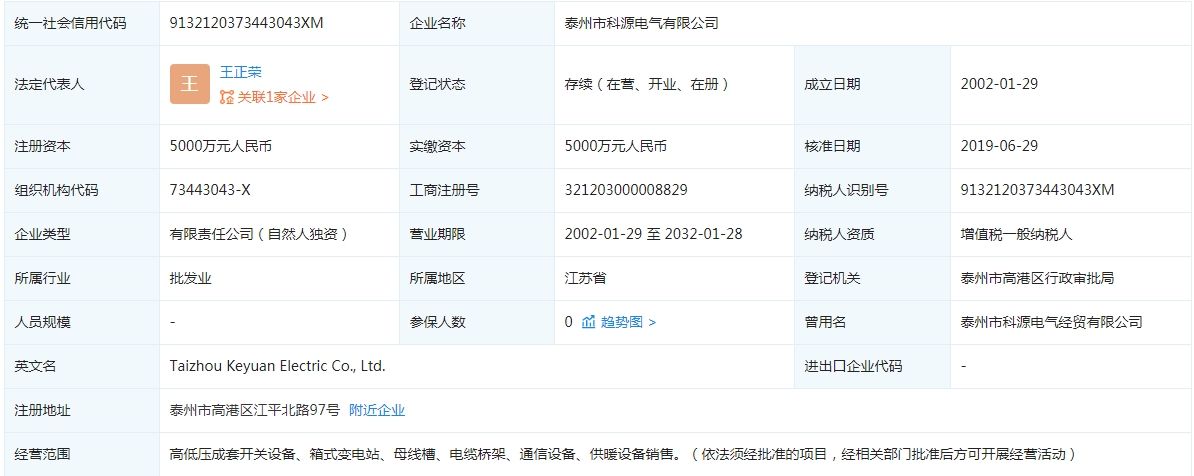This screenshot has height=476, width=1194.
Task: Click the approval date 2019-06-29
Action: (x=999, y=146)
